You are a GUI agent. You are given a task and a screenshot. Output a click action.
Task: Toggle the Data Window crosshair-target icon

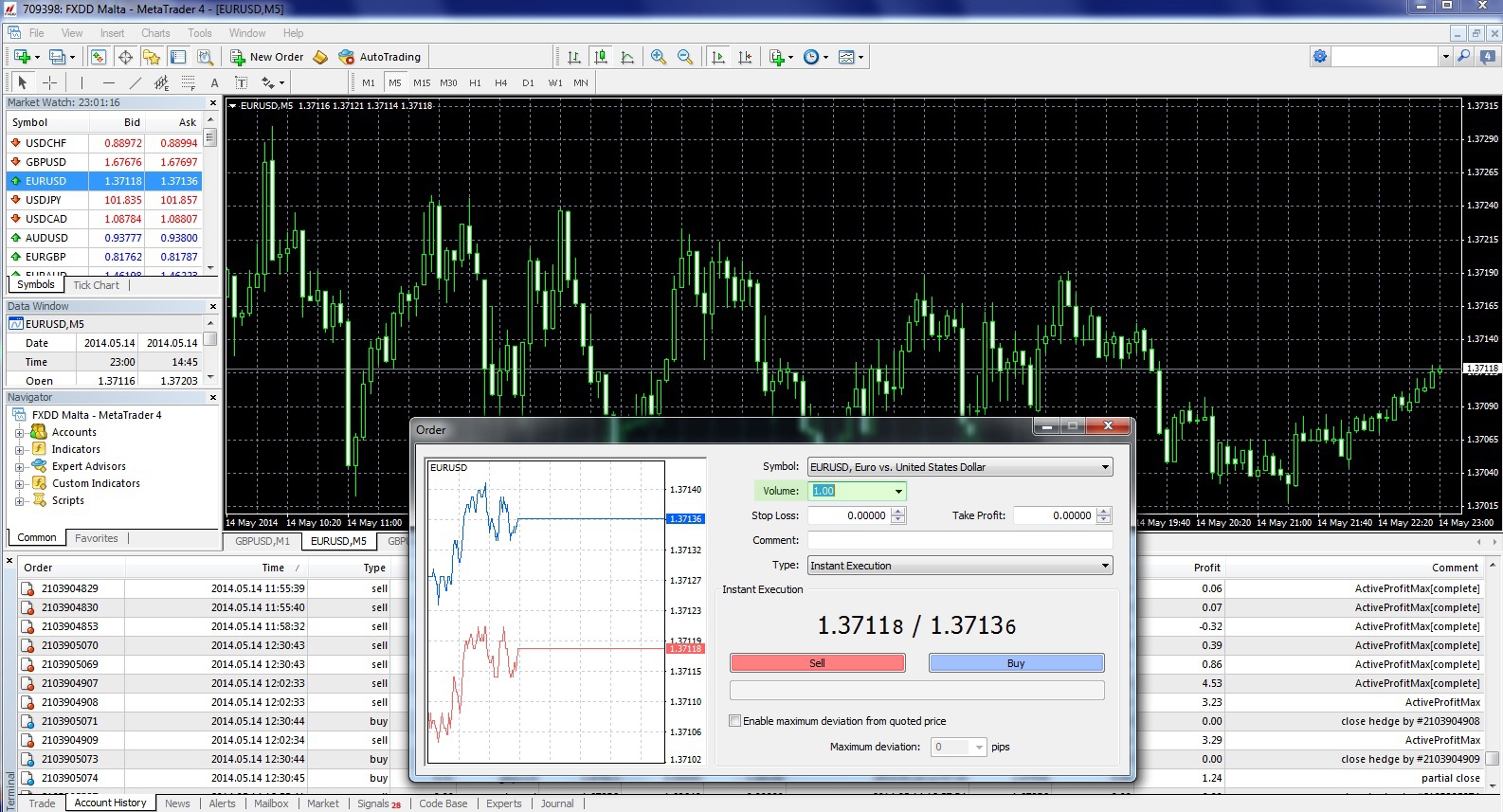125,57
